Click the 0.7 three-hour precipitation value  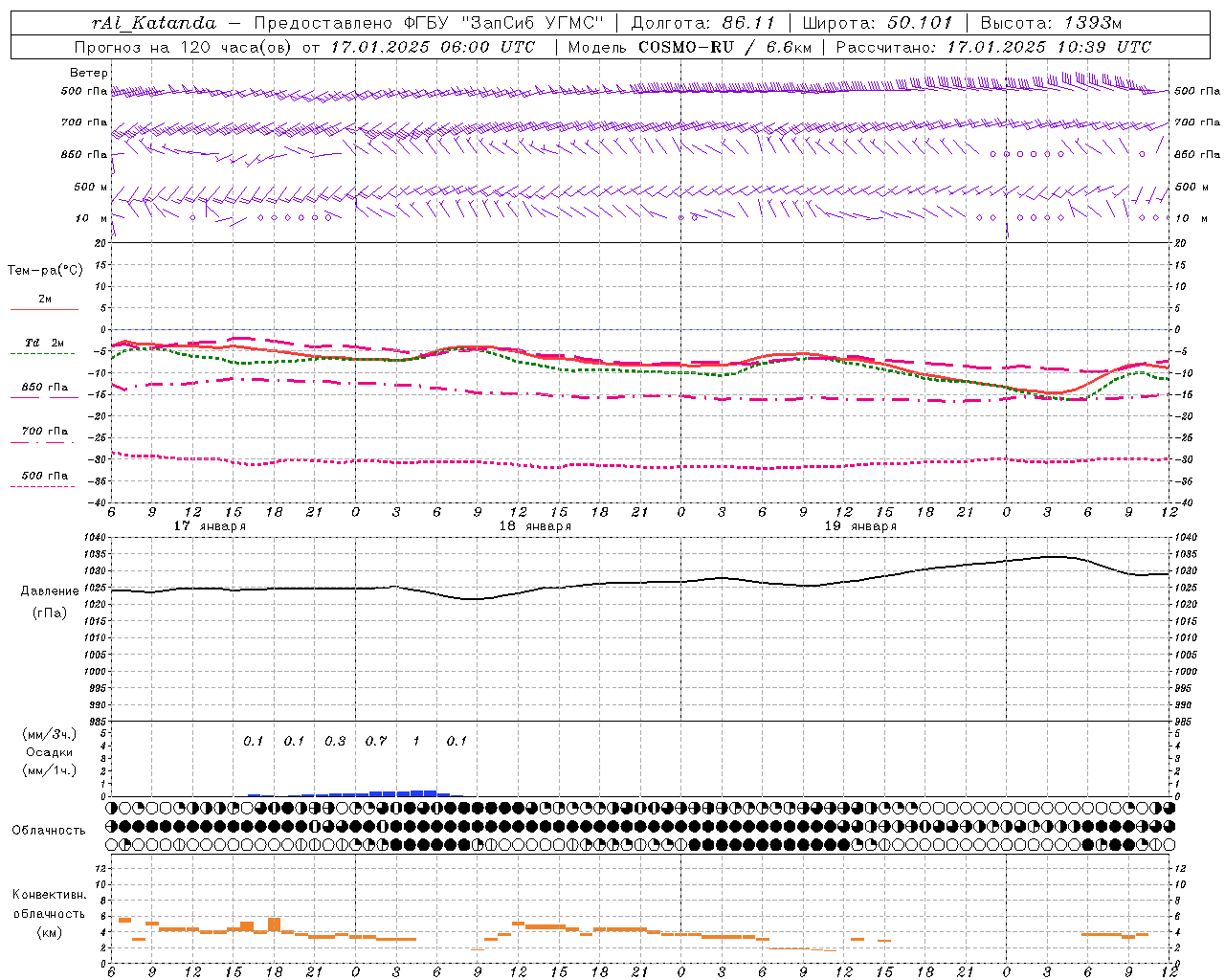click(x=376, y=742)
